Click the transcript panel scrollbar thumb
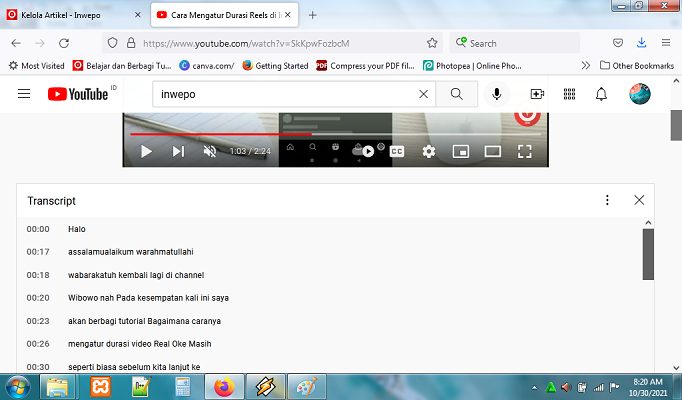The width and height of the screenshot is (682, 400). point(648,254)
